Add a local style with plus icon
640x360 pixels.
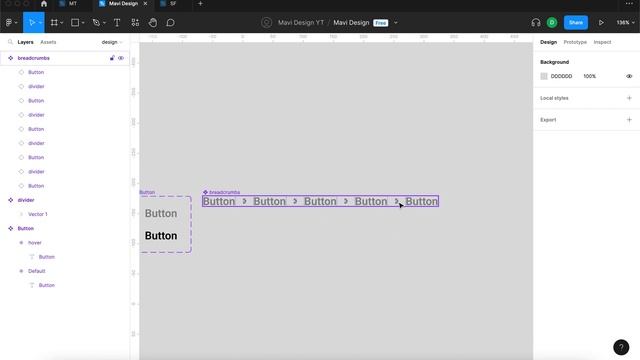point(629,98)
